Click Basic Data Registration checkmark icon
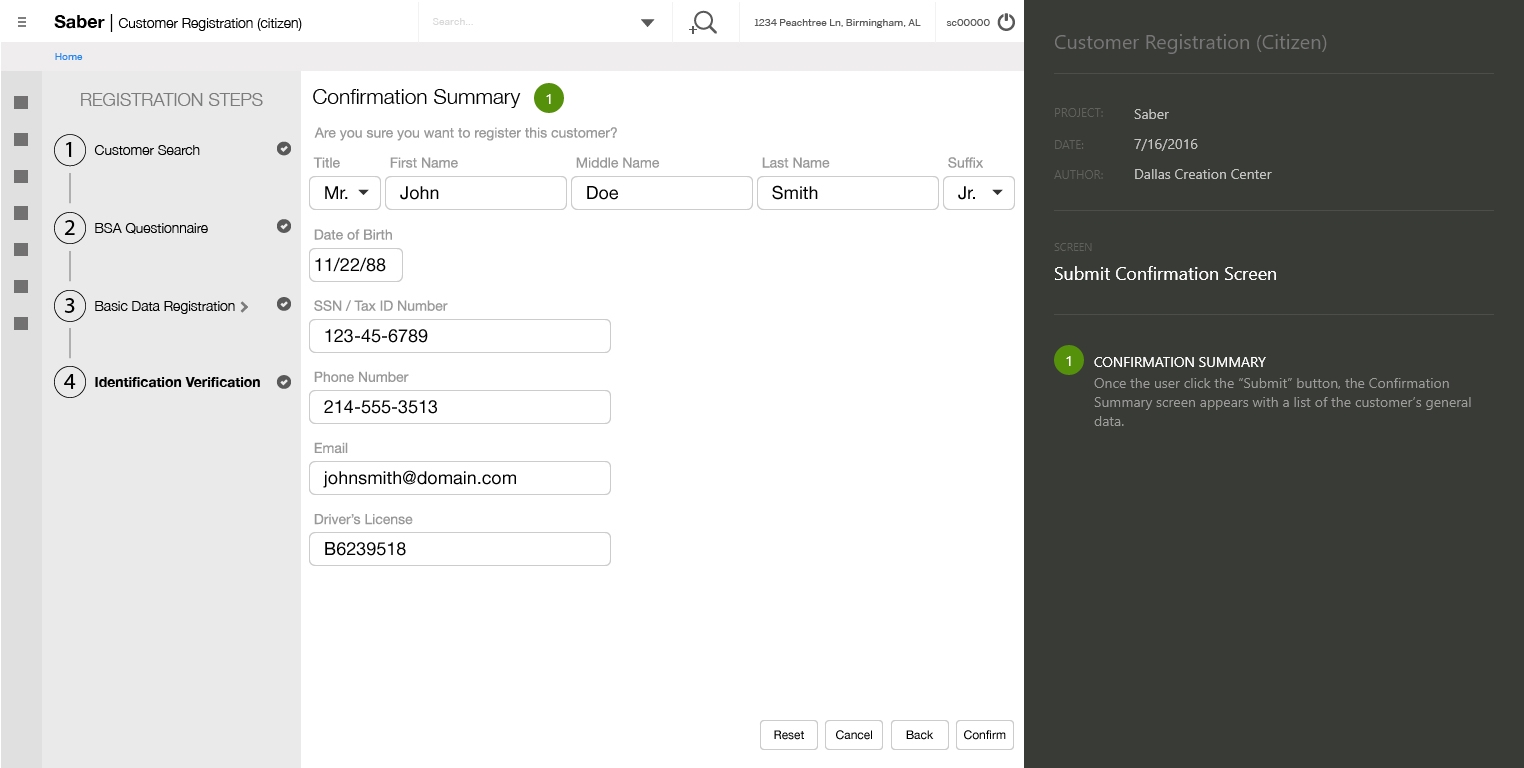The width and height of the screenshot is (1524, 768). coord(284,304)
